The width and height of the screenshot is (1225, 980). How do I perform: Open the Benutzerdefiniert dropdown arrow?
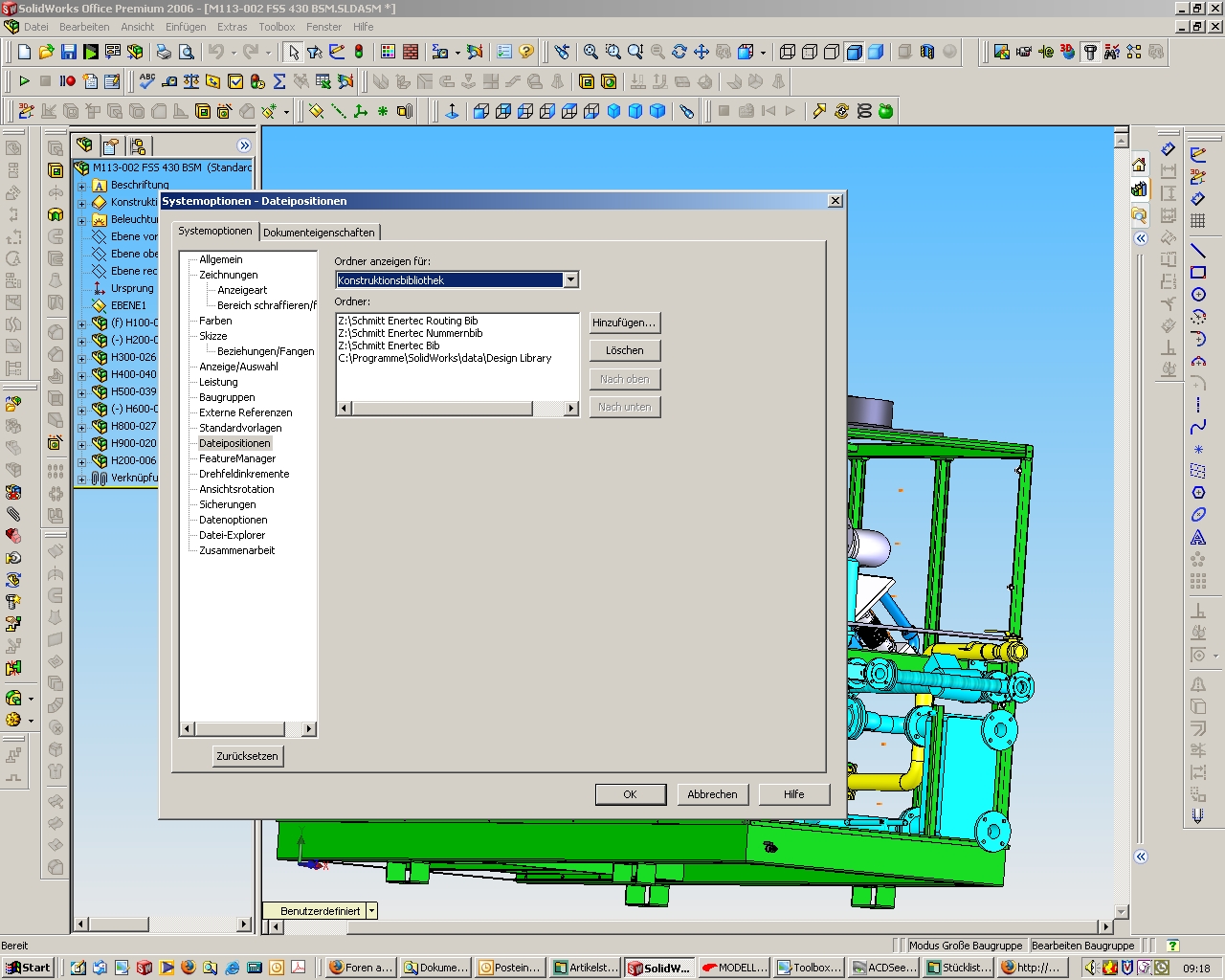tap(371, 911)
